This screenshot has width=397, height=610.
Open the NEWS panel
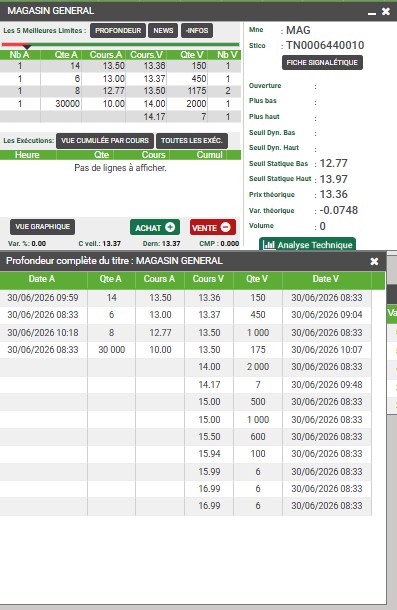tap(163, 31)
